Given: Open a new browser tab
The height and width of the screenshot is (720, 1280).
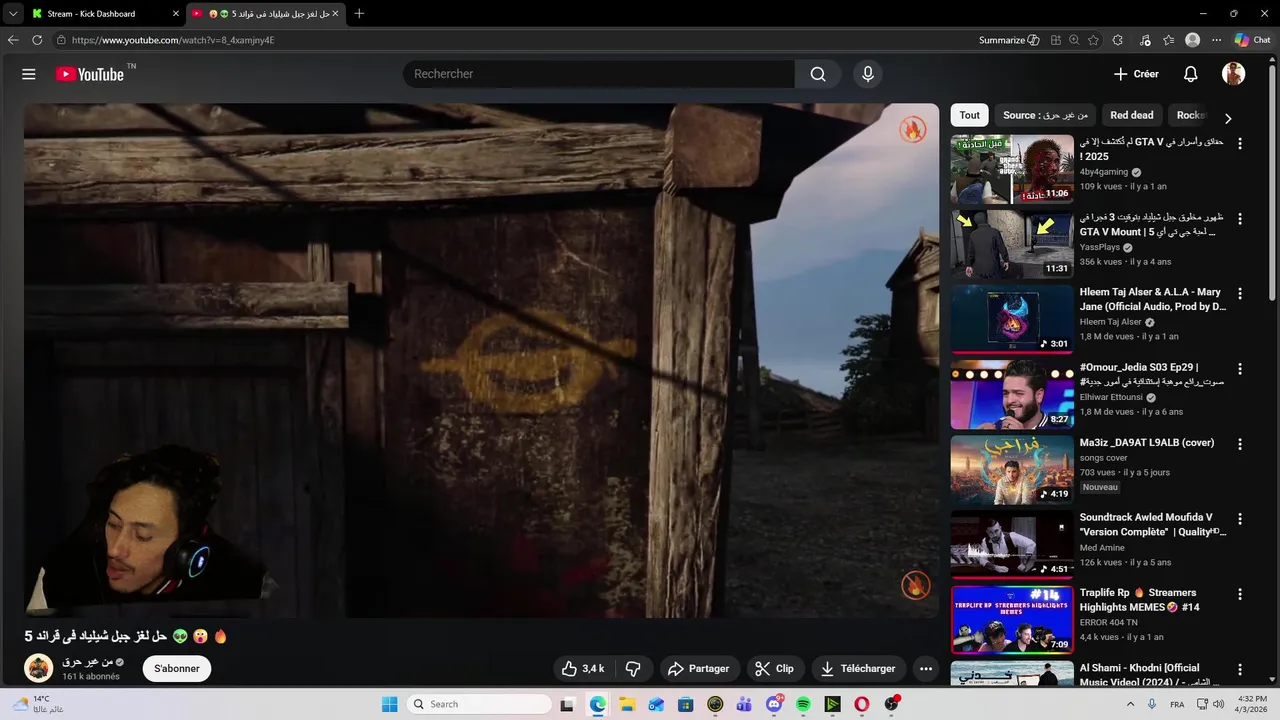Looking at the screenshot, I should (359, 14).
